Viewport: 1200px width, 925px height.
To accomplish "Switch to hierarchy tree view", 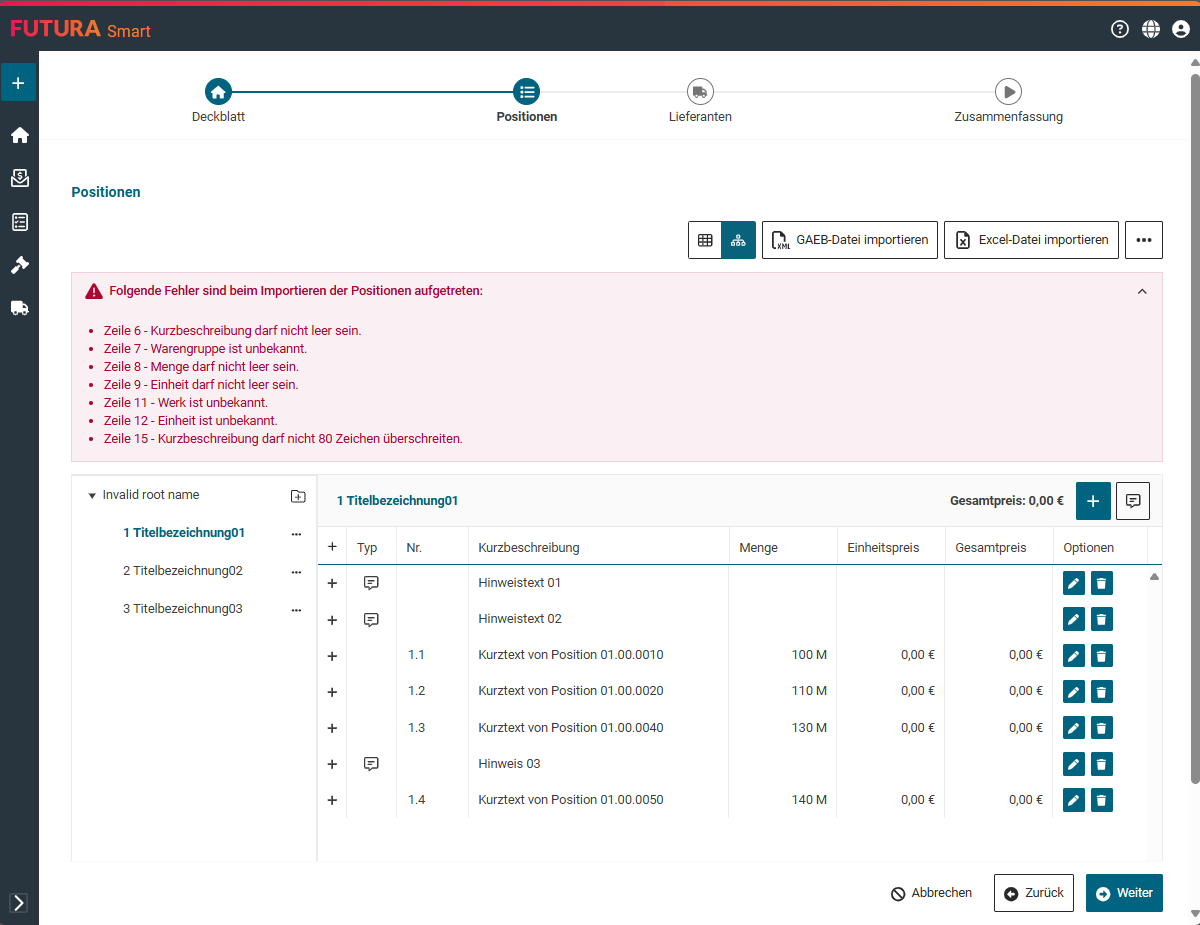I will point(738,240).
